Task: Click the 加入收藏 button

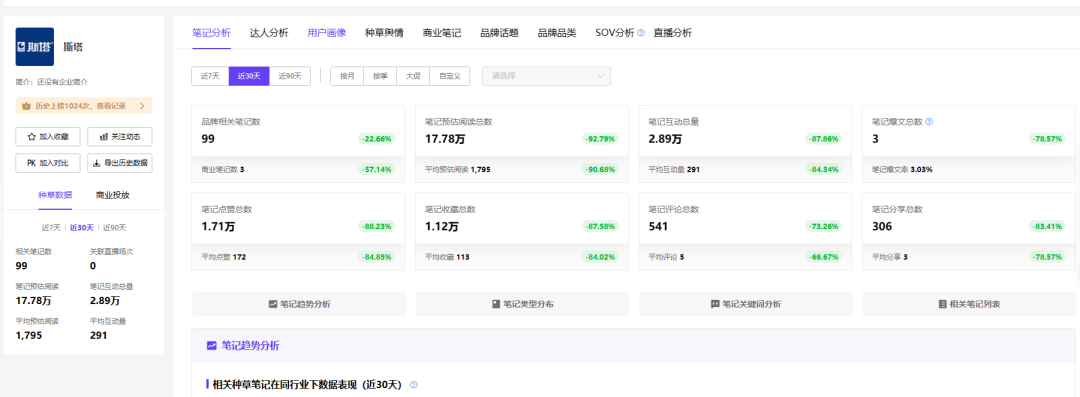Action: click(48, 136)
